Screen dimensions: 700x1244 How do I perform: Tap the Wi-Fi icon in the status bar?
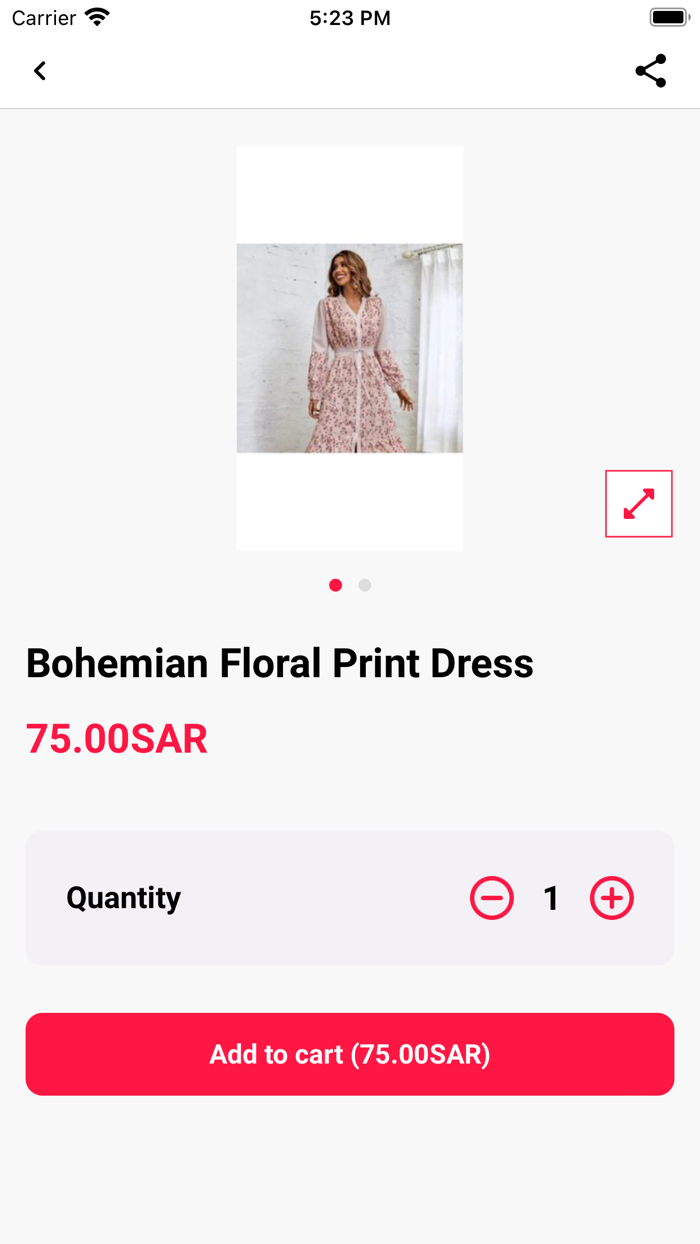click(95, 15)
